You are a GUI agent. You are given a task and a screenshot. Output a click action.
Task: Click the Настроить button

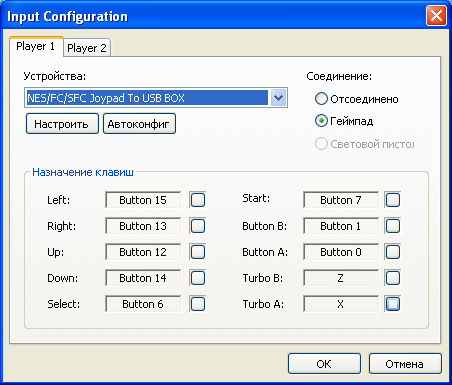coord(62,124)
